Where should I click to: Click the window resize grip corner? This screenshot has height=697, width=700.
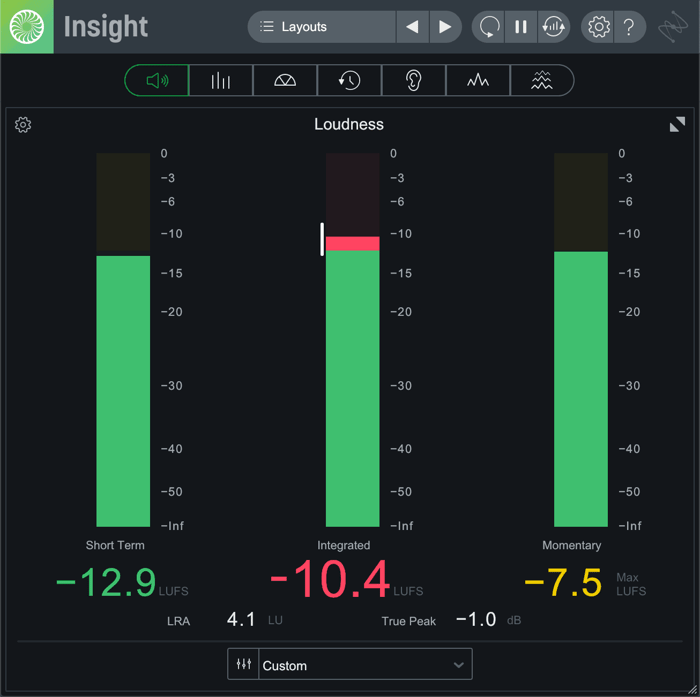point(692,690)
